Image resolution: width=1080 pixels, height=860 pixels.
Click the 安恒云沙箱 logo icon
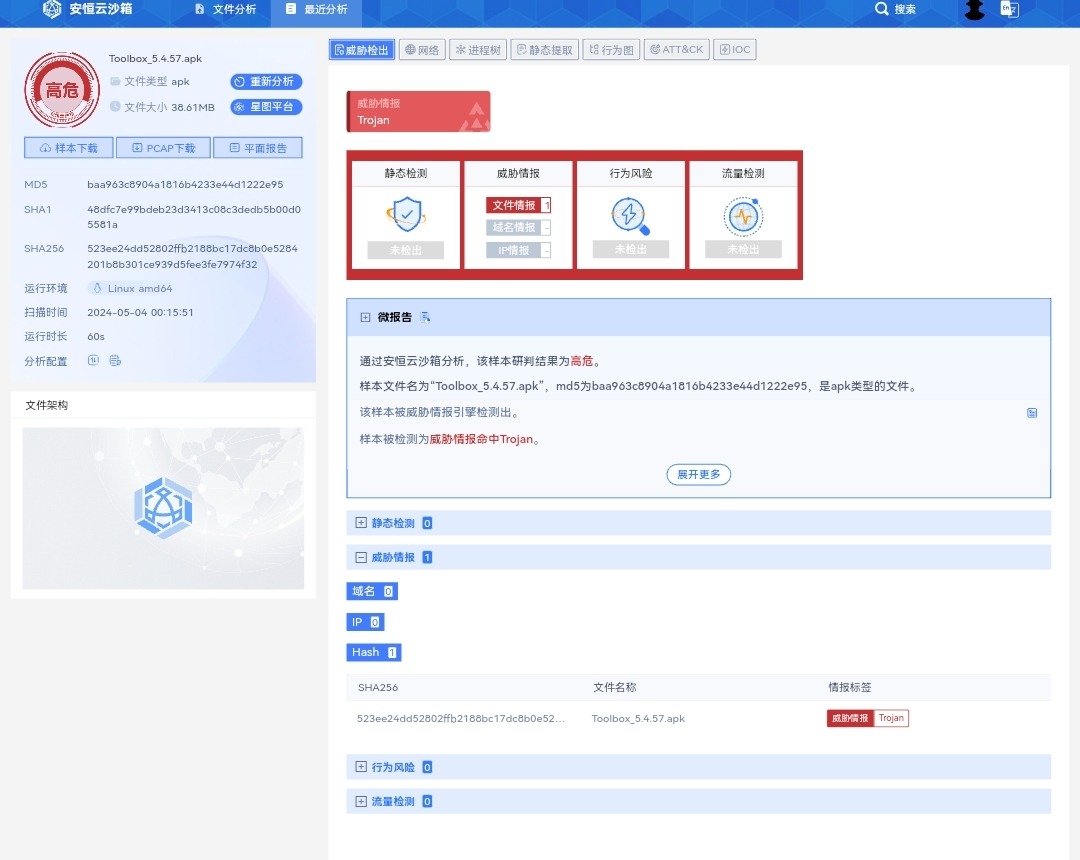52,9
